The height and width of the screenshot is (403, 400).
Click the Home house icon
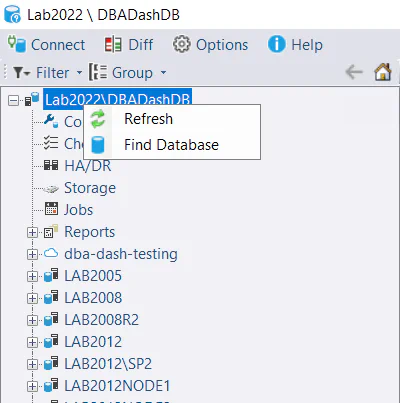(383, 72)
